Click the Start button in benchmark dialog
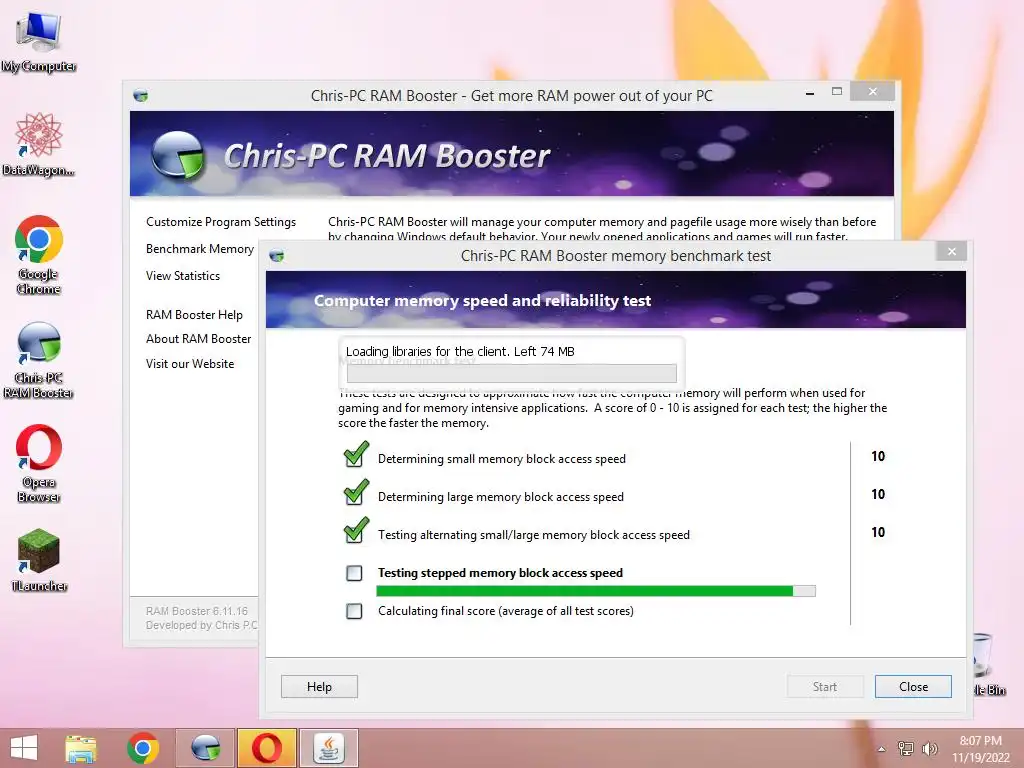This screenshot has height=768, width=1024. 825,686
